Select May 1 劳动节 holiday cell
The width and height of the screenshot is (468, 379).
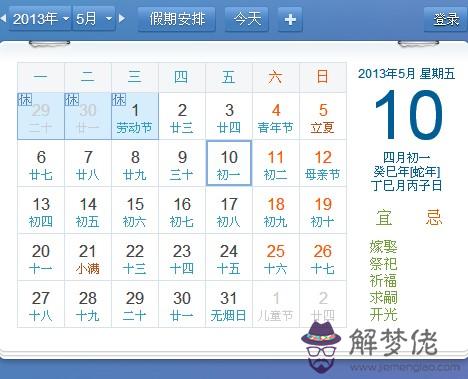point(135,116)
